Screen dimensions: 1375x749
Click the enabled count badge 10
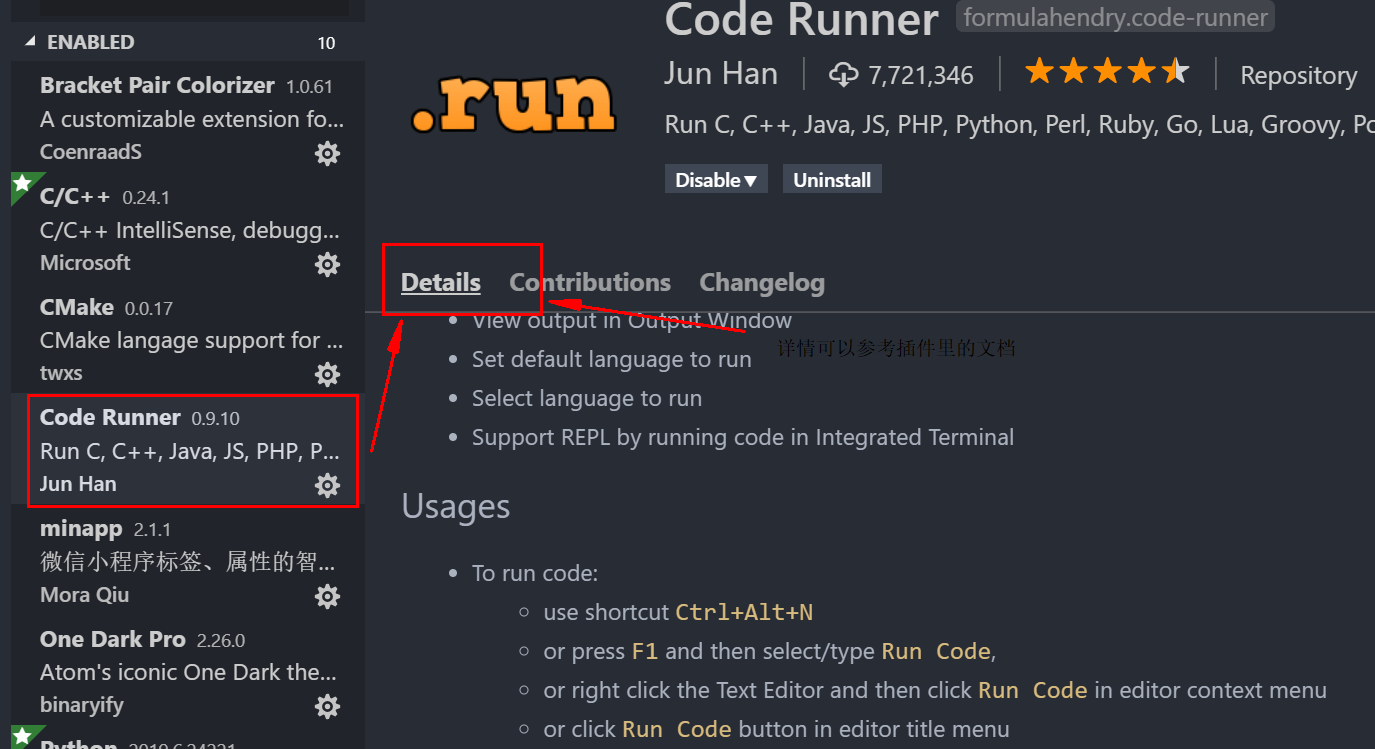pos(327,43)
